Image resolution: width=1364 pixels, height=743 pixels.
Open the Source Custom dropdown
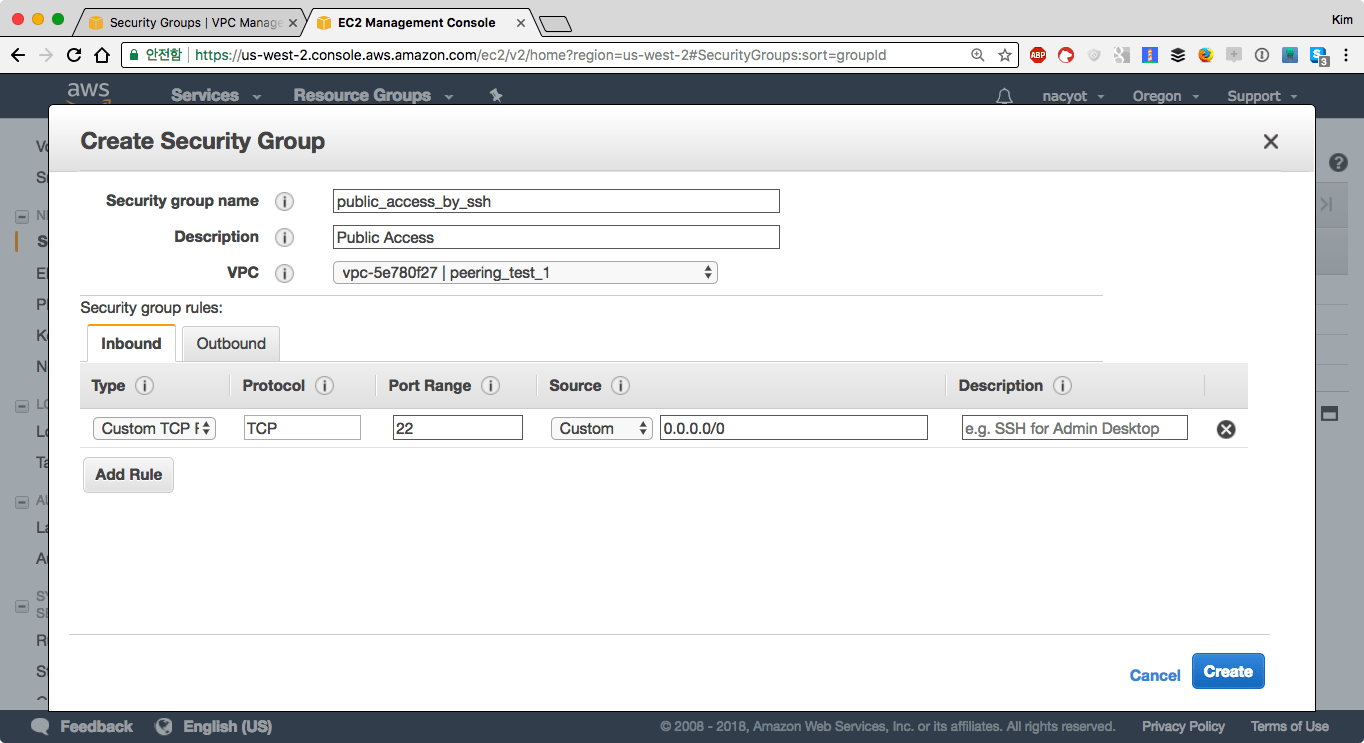pos(601,428)
